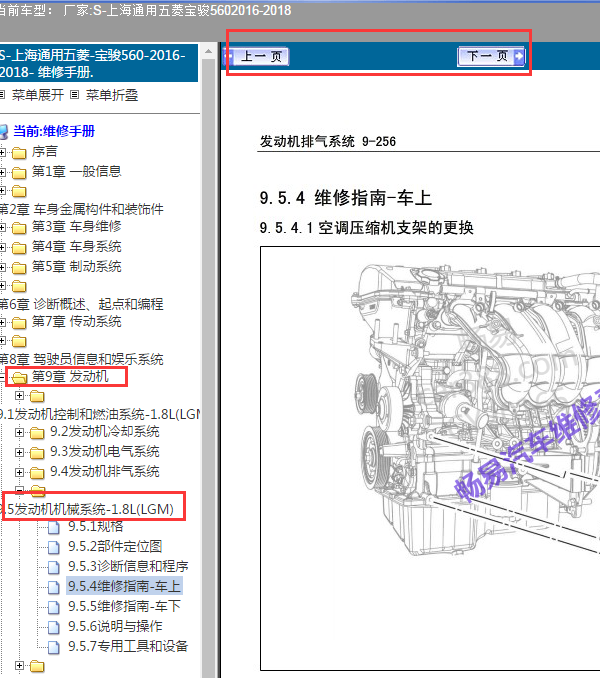The height and width of the screenshot is (678, 600).
Task: Click page icon of 9.5.4维修指南-车上
Action: click(x=54, y=587)
